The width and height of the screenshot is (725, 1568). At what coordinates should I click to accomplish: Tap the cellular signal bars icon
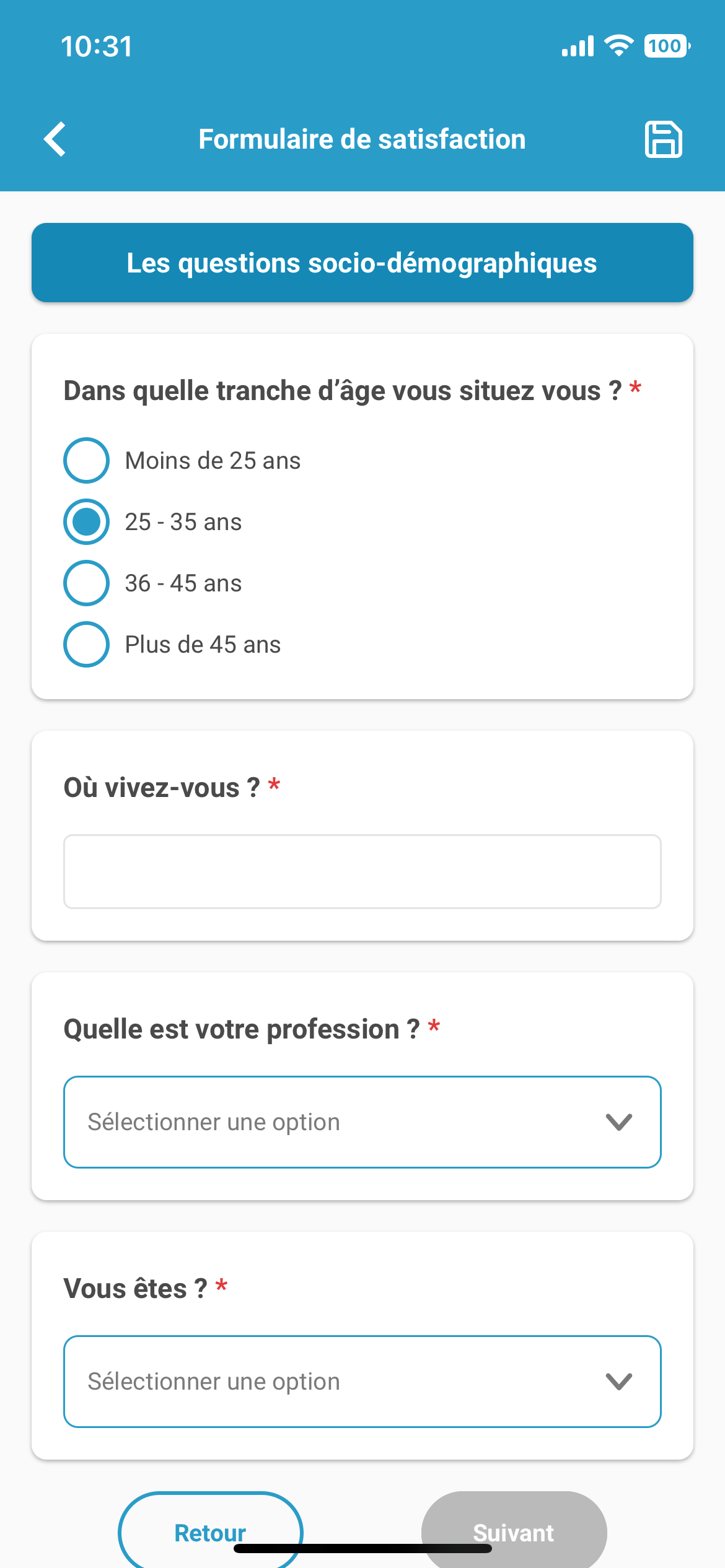(x=578, y=46)
